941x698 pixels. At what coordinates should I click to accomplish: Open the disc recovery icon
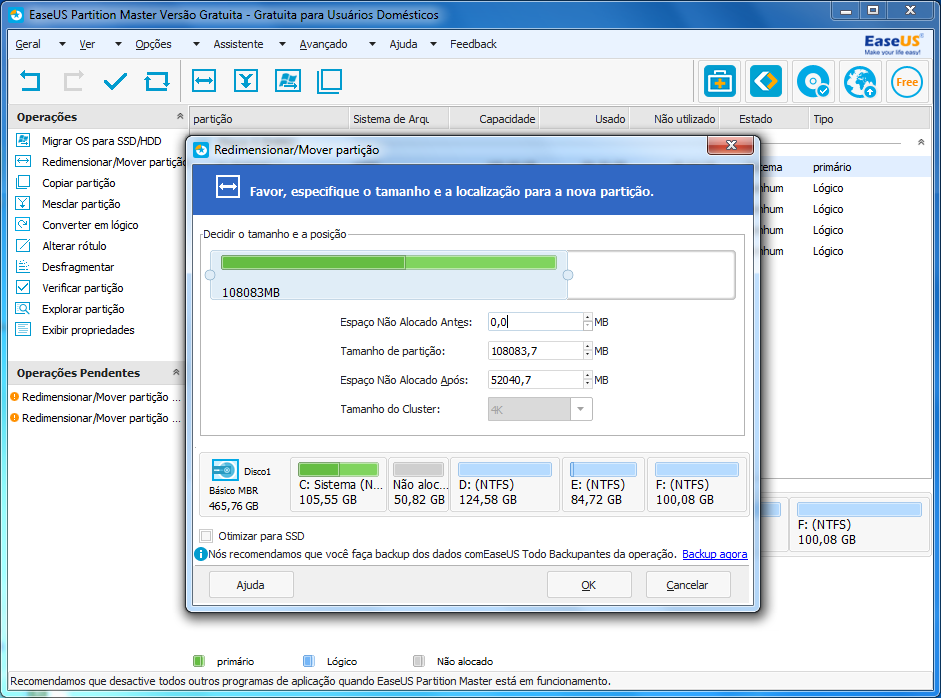(813, 82)
